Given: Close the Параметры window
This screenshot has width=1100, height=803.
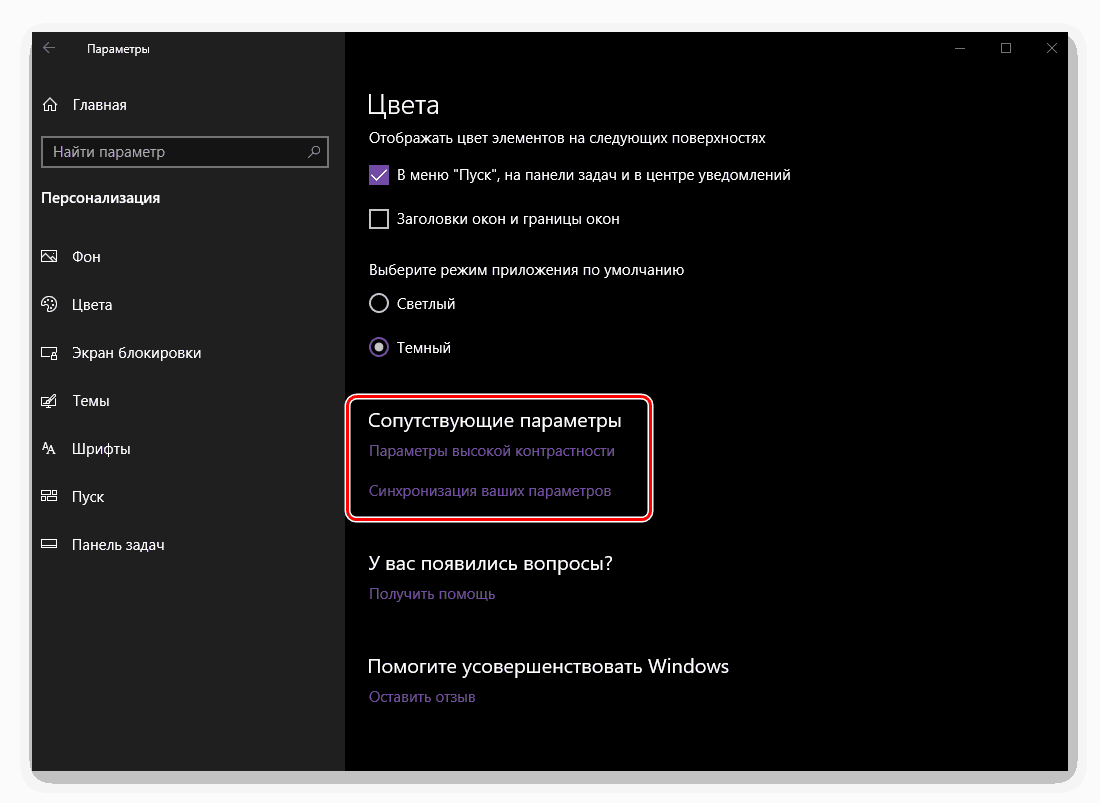Looking at the screenshot, I should (1051, 48).
